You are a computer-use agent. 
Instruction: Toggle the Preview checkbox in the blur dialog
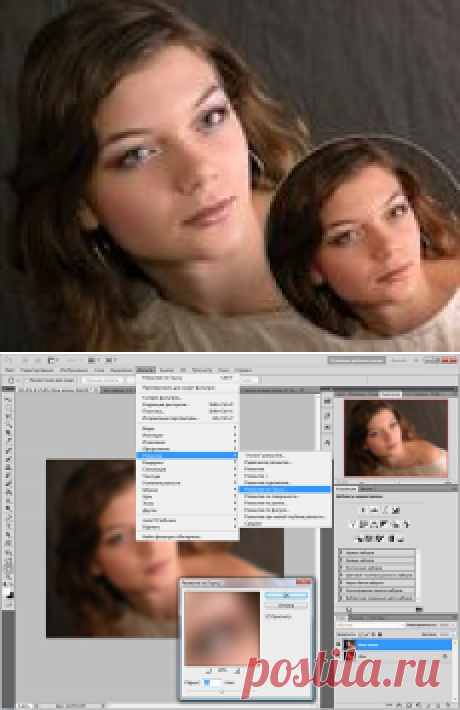pos(268,616)
